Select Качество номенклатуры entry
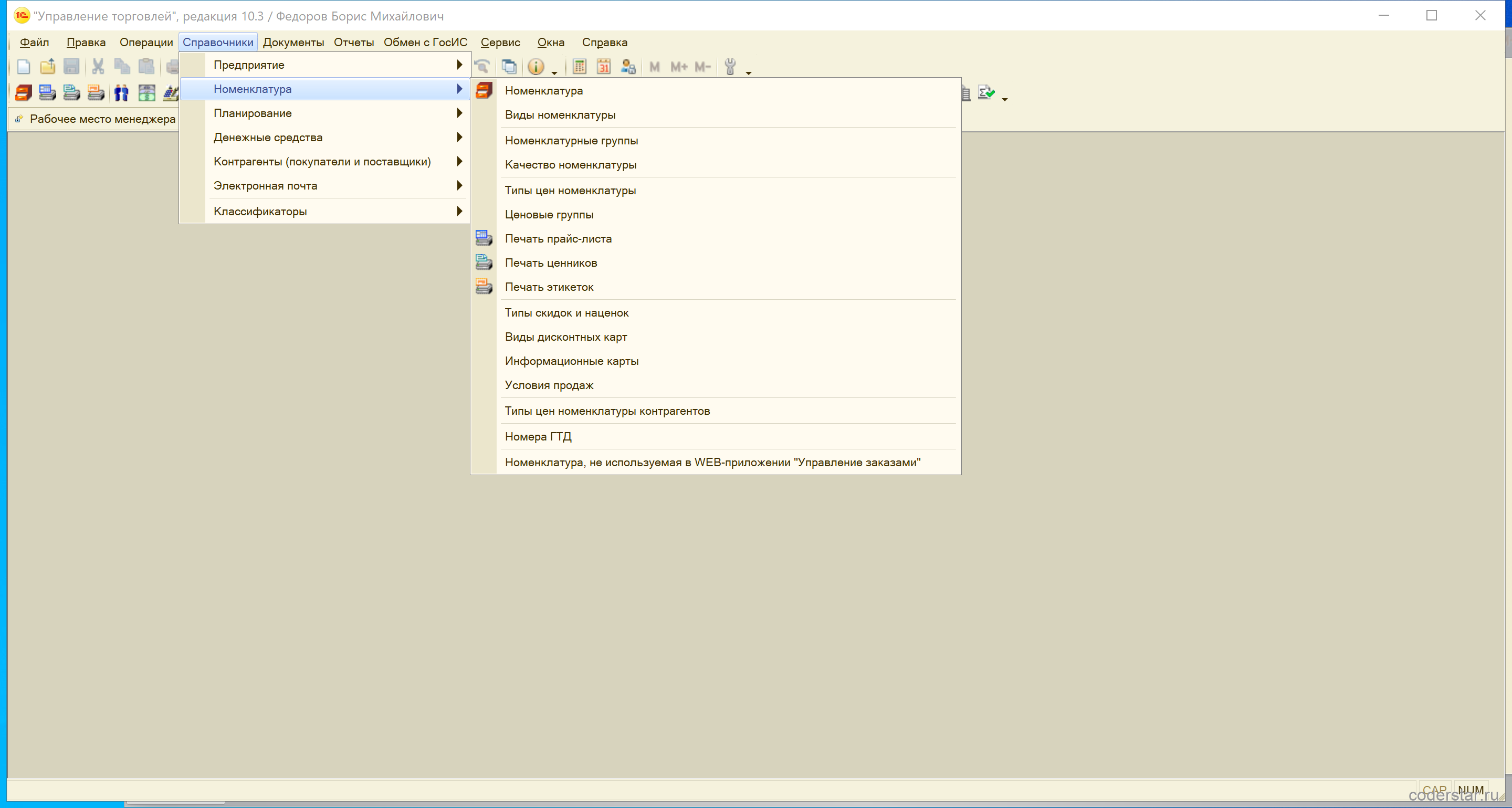 (x=716, y=164)
